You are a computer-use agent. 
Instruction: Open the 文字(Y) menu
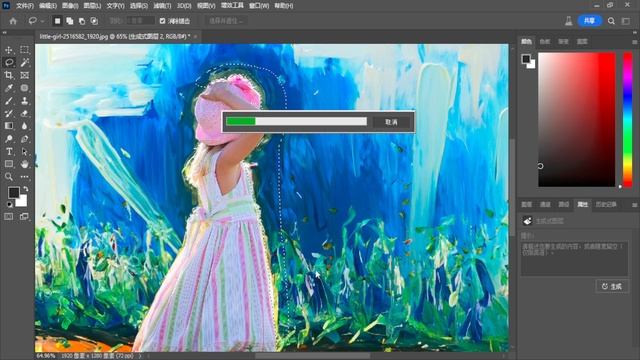pos(116,6)
